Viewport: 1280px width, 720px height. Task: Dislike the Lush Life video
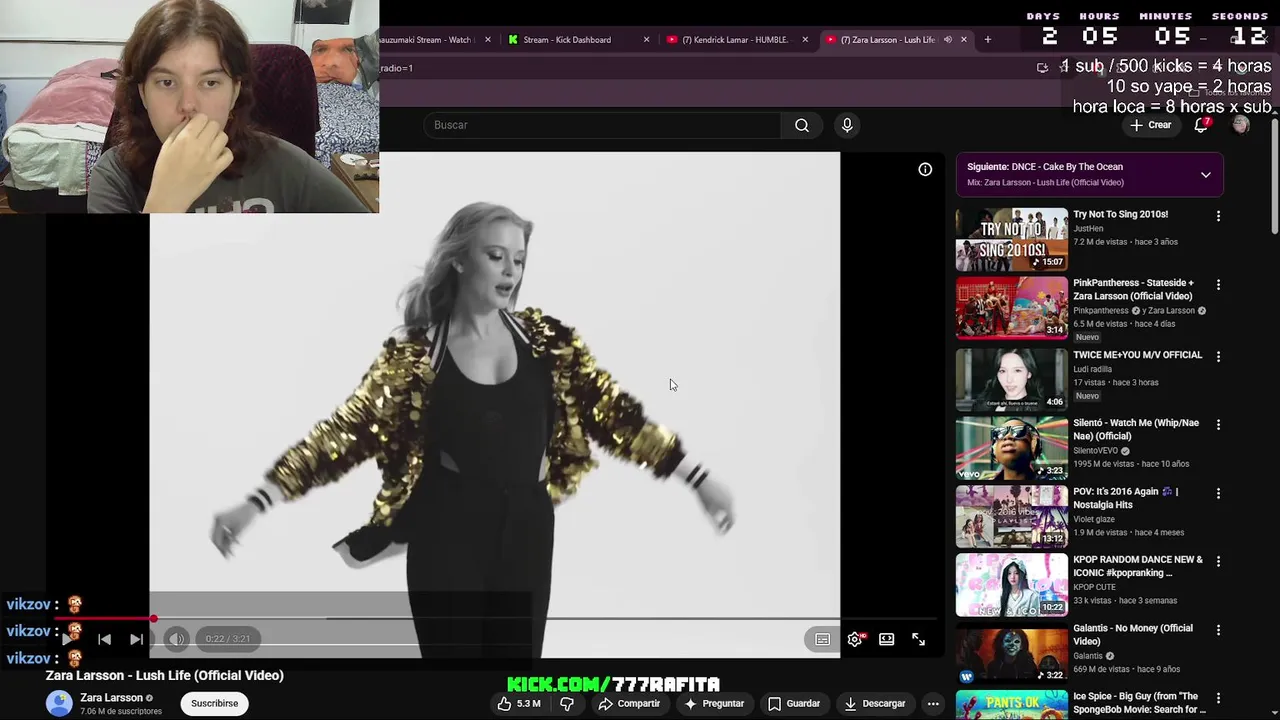(x=567, y=703)
